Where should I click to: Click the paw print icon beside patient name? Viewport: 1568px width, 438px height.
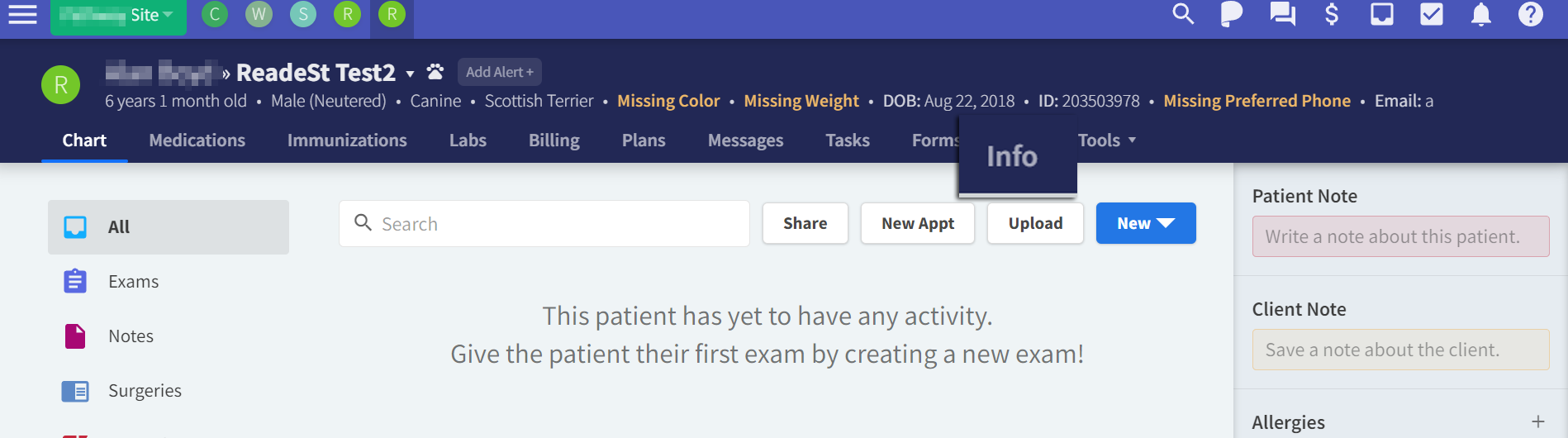[435, 73]
